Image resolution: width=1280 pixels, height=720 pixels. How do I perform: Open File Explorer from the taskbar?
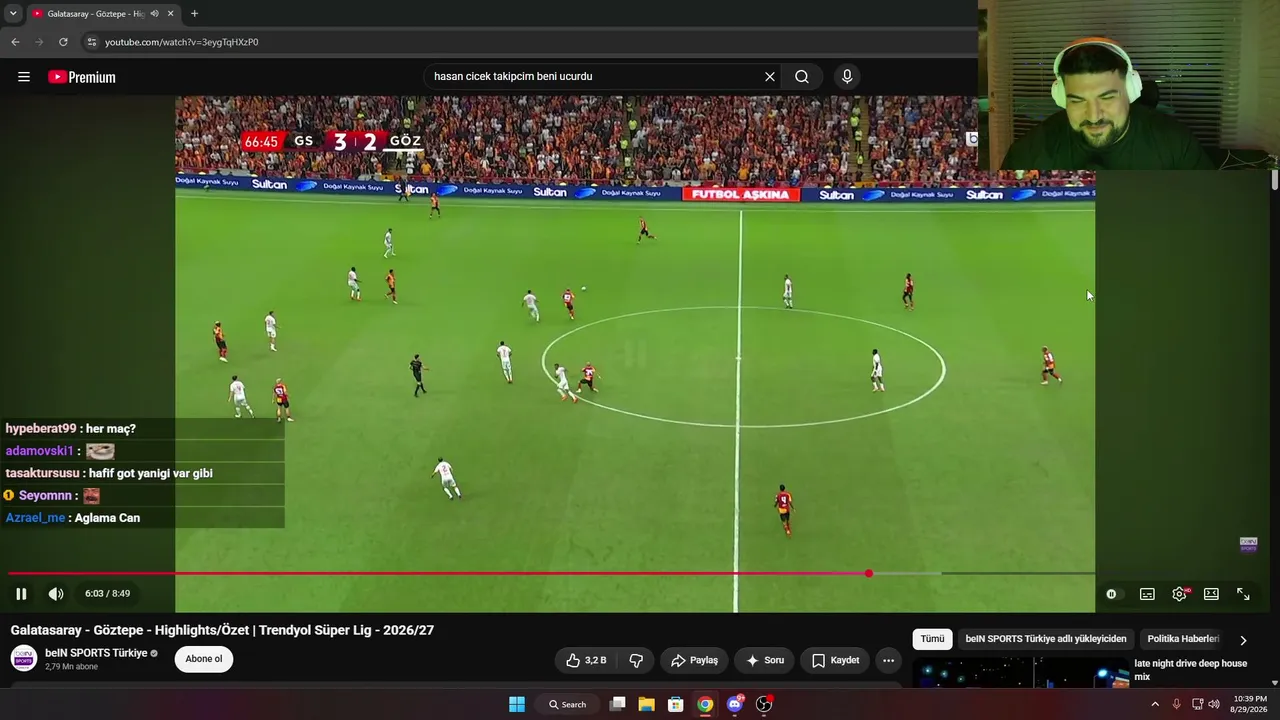(646, 704)
